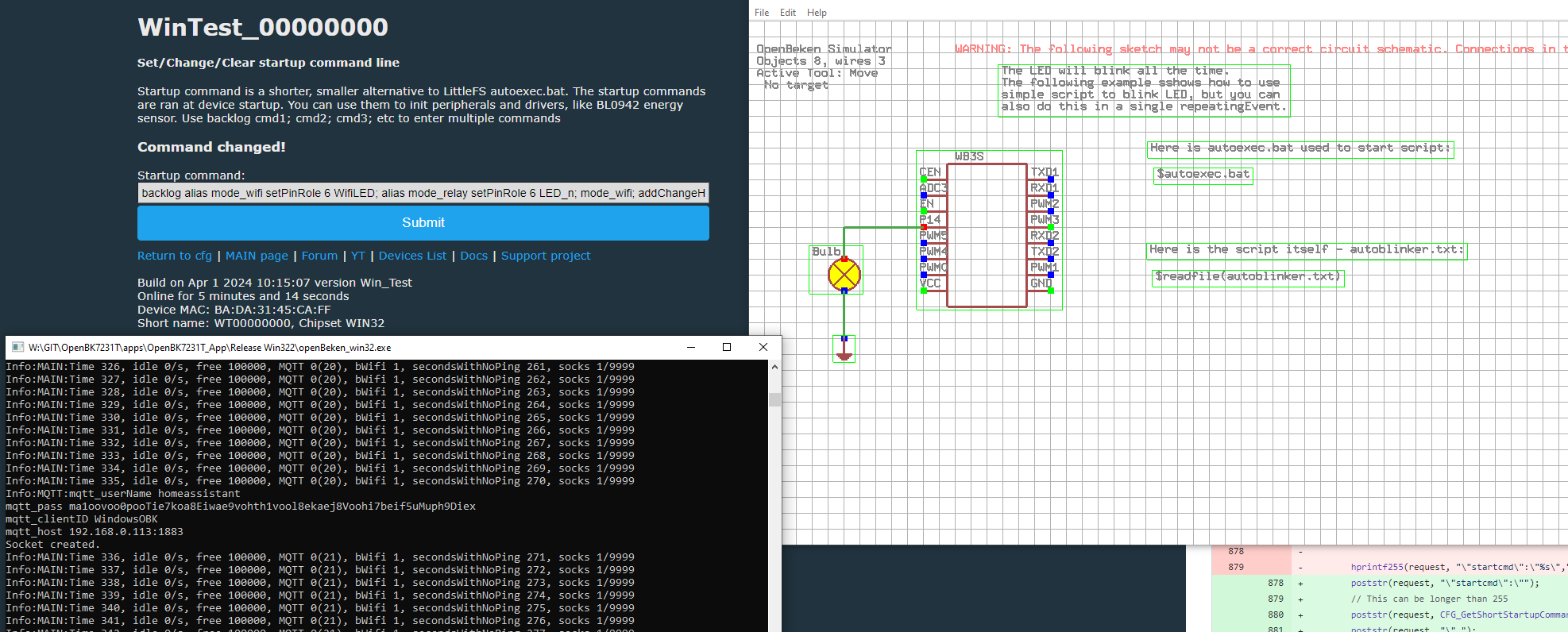Click the Bulb lamp symbol in the simulator

(x=844, y=276)
